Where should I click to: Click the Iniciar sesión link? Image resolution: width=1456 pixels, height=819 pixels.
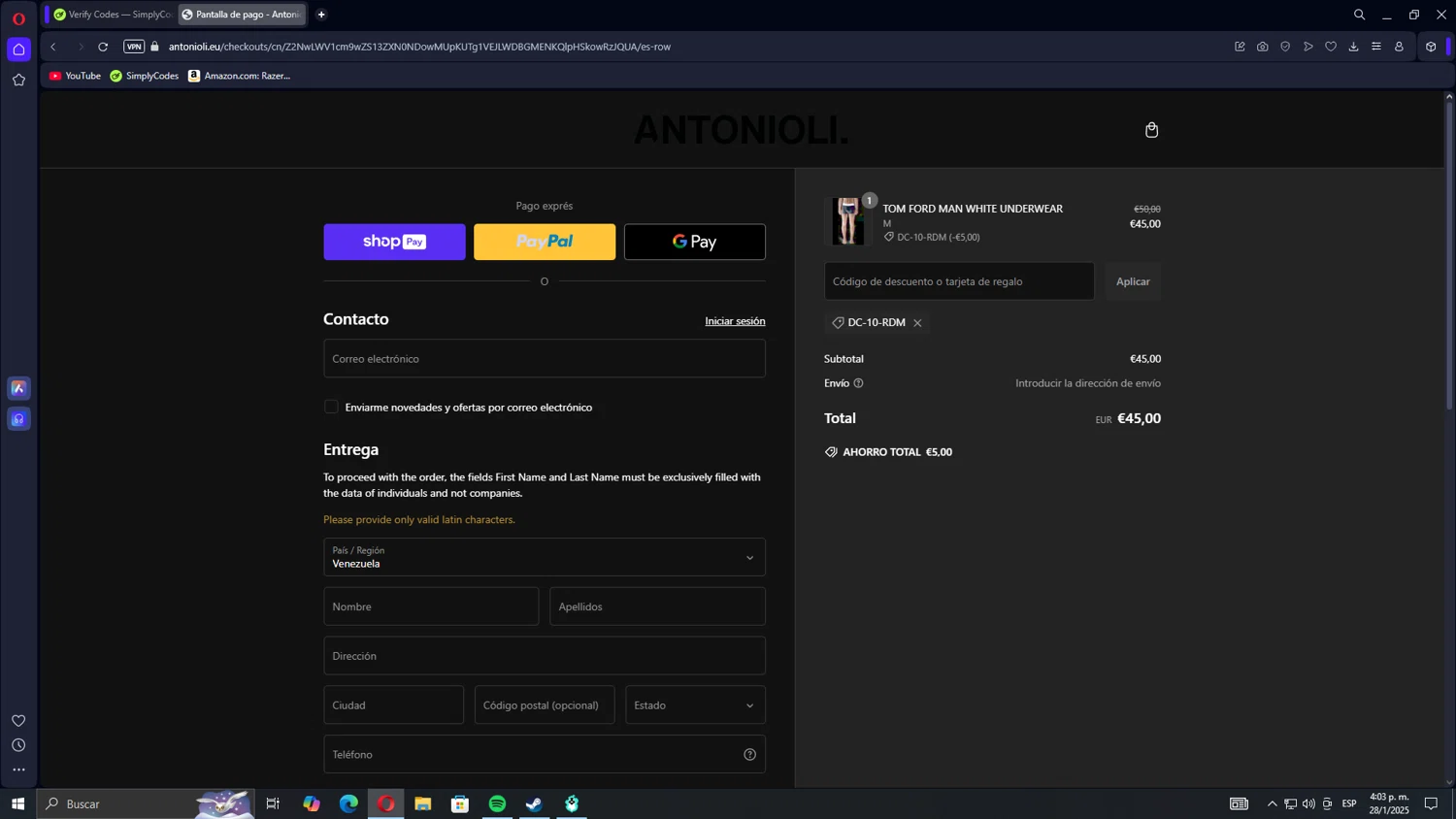click(735, 321)
